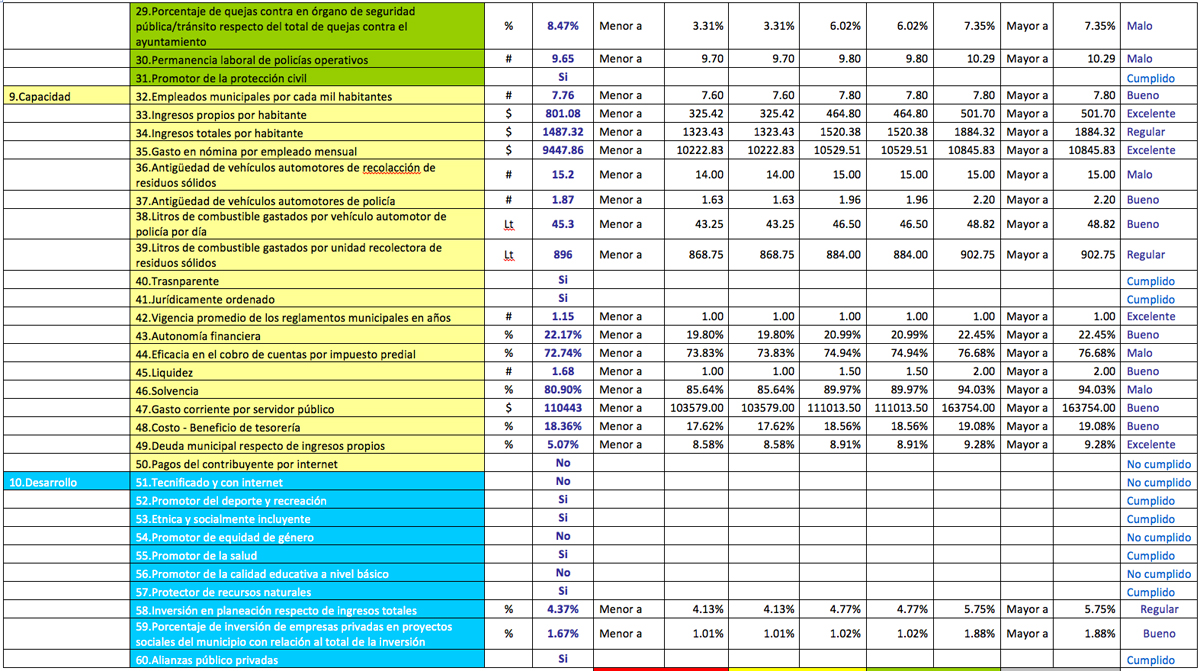Click the '43.Autonomía financiera' label

click(x=198, y=336)
